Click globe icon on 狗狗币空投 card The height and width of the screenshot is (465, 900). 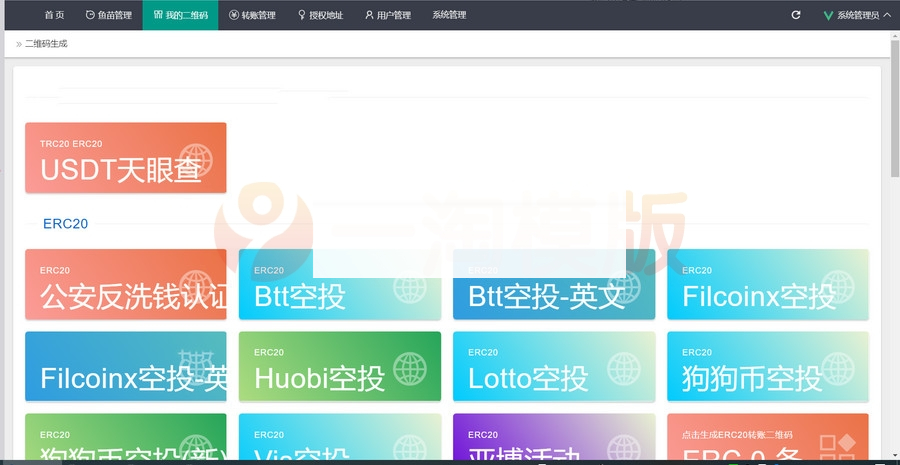(839, 371)
